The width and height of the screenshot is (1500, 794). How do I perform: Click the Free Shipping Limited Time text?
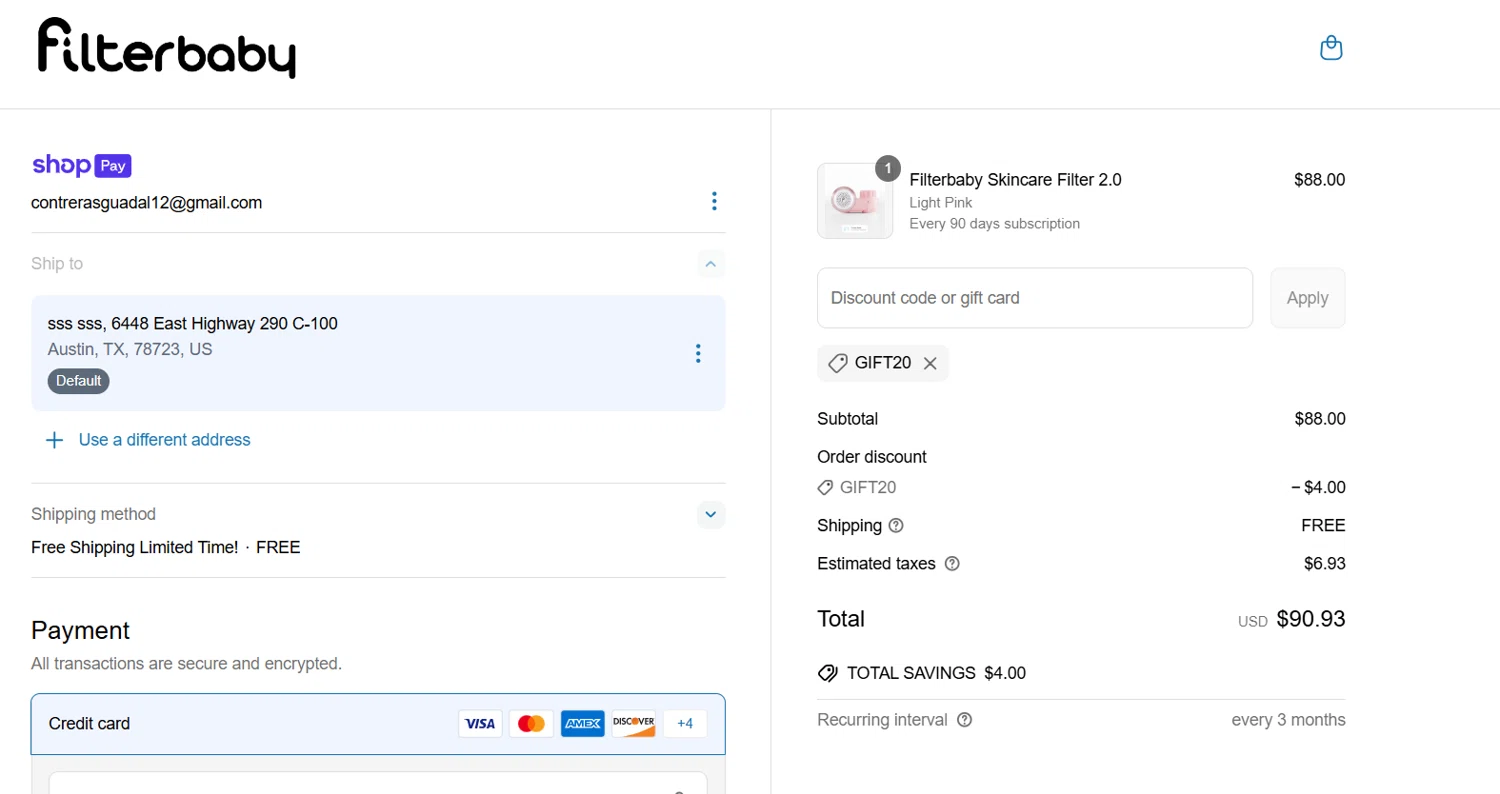click(135, 547)
